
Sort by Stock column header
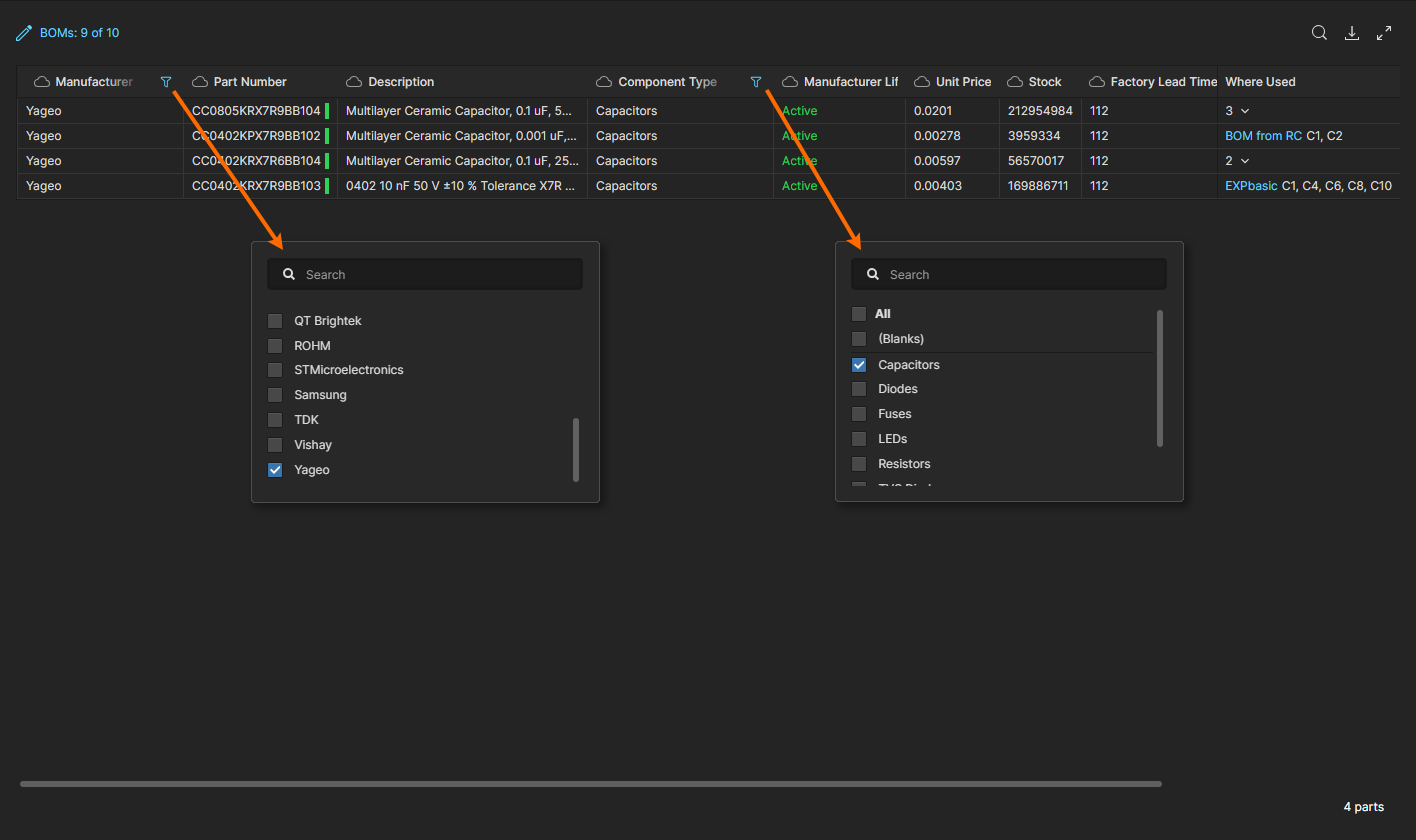1045,82
